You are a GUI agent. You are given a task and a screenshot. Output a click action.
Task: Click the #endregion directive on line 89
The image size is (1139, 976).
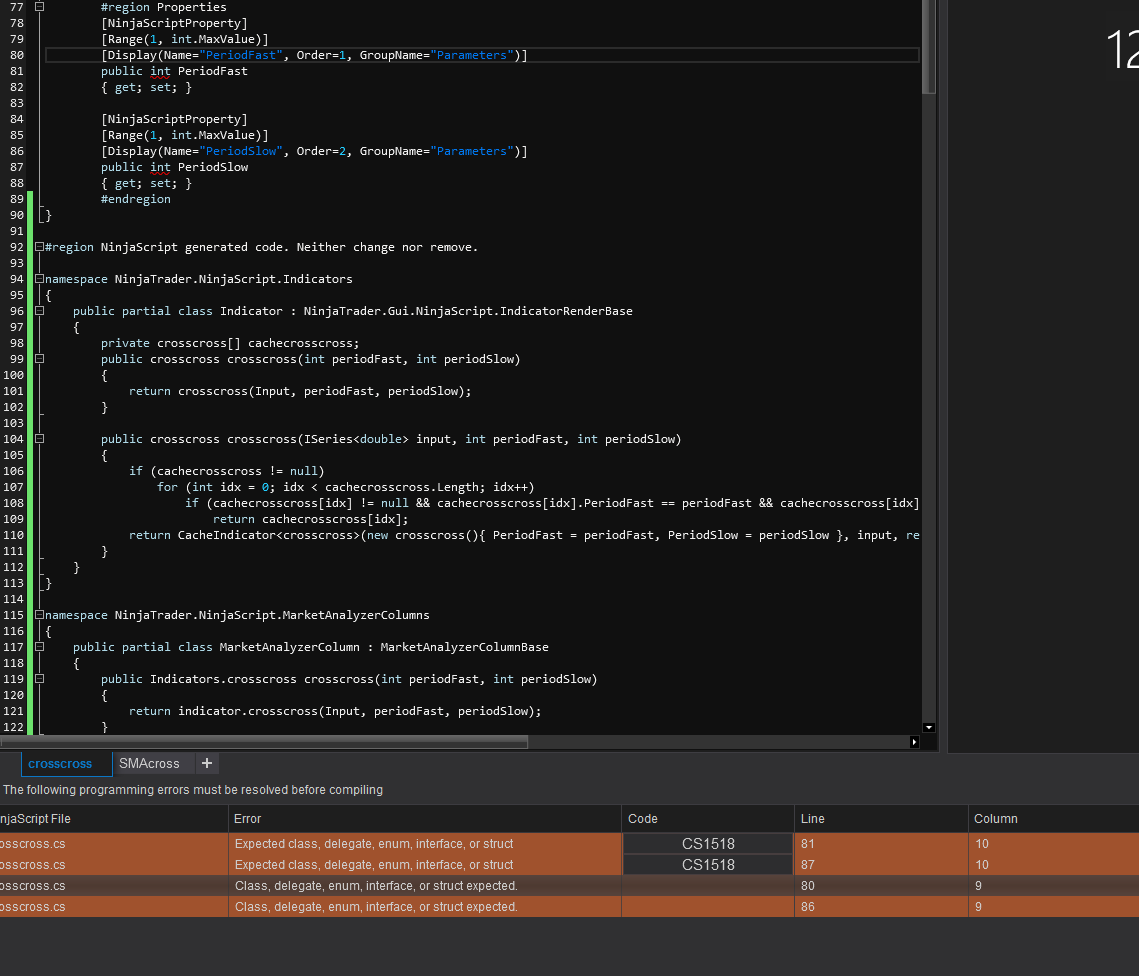coord(136,199)
